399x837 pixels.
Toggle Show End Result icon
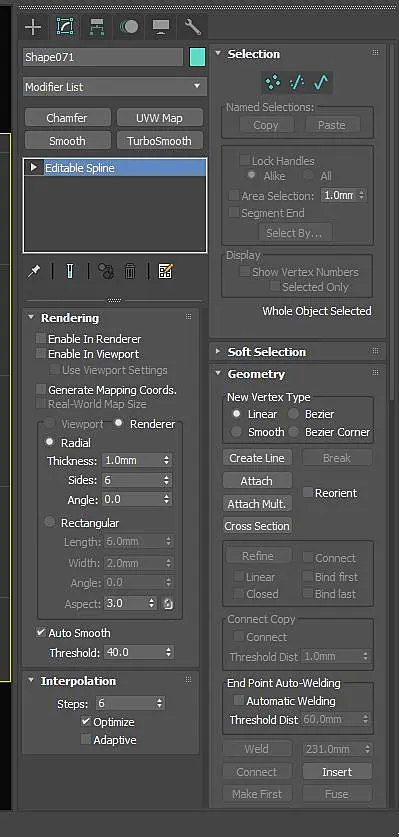(69, 271)
